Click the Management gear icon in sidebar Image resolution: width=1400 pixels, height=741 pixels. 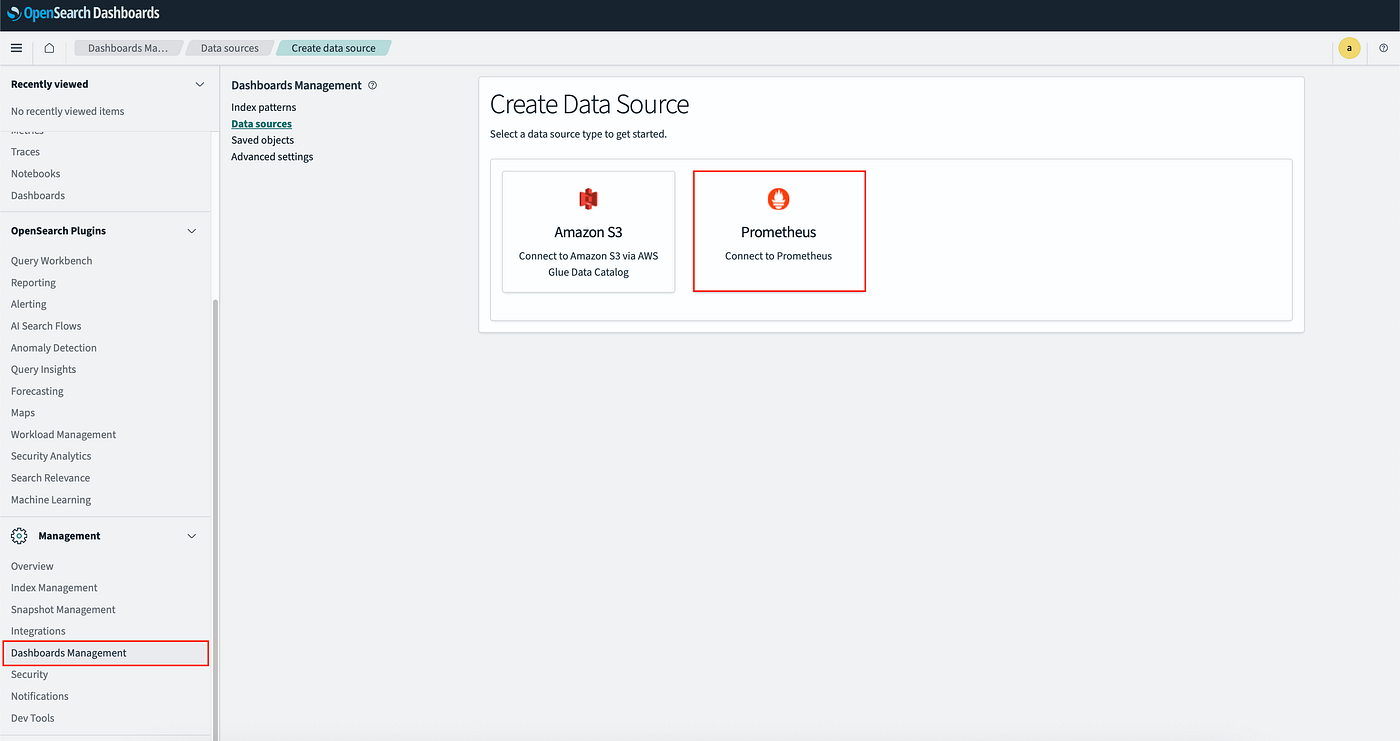pos(19,536)
